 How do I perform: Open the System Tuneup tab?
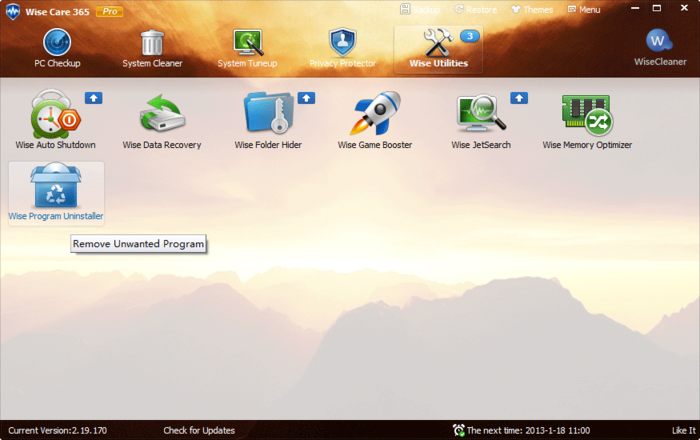[x=247, y=48]
